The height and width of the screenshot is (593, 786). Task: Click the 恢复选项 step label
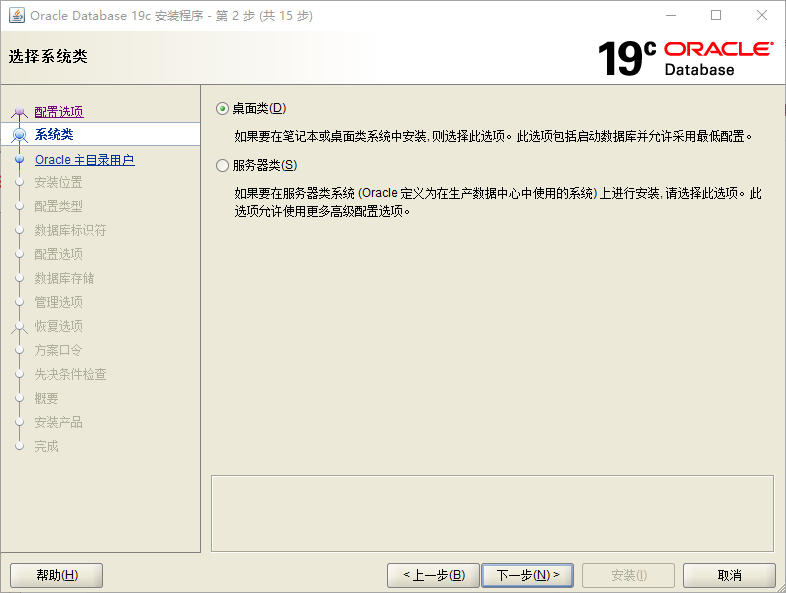click(58, 326)
